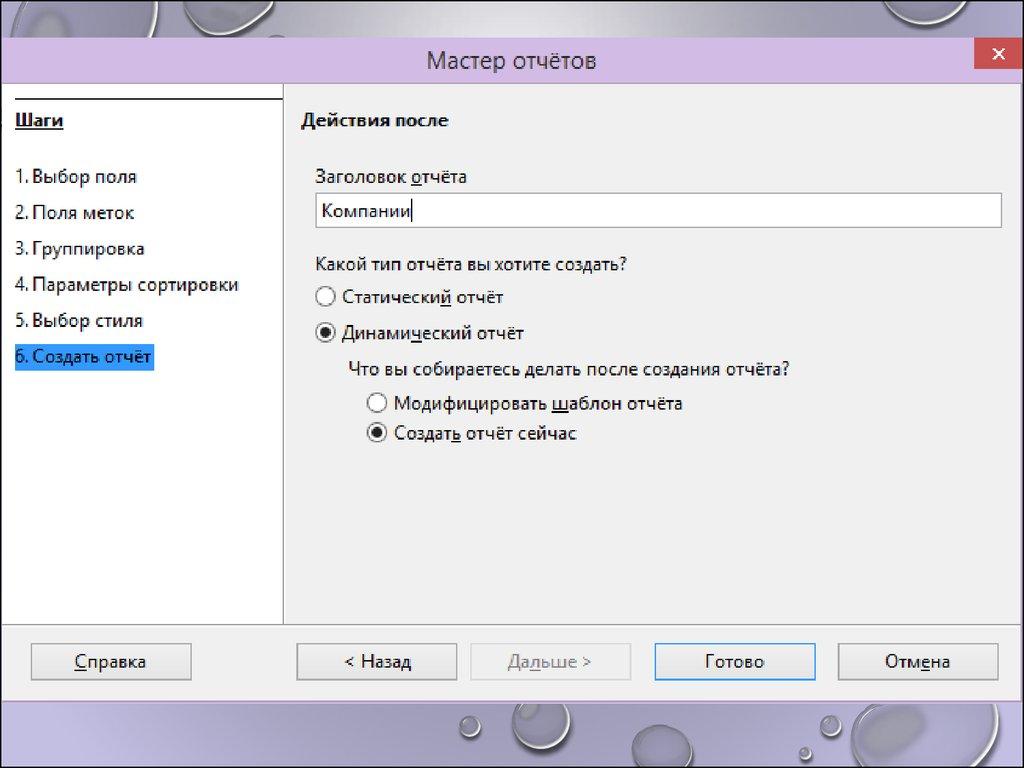Screen dimensions: 1024x768
Task: Pick Модифицировать шаблон отчёта option
Action: click(376, 404)
